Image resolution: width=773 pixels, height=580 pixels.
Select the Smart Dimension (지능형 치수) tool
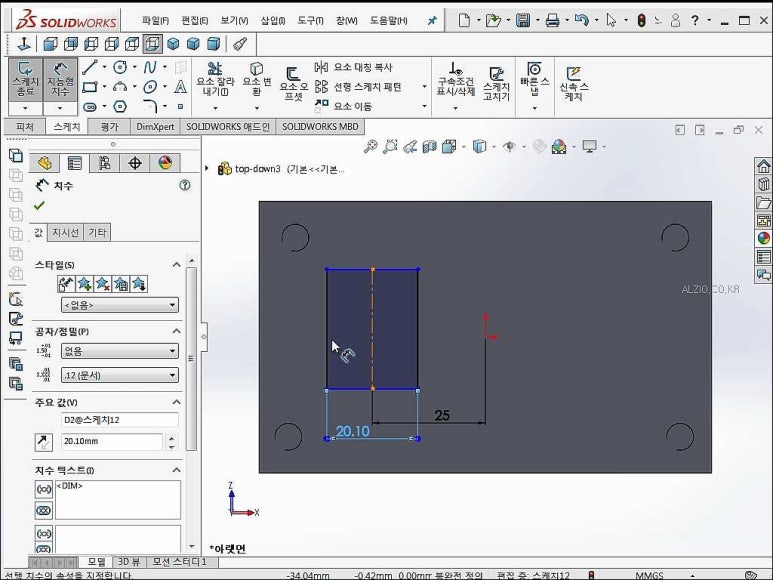(x=60, y=79)
